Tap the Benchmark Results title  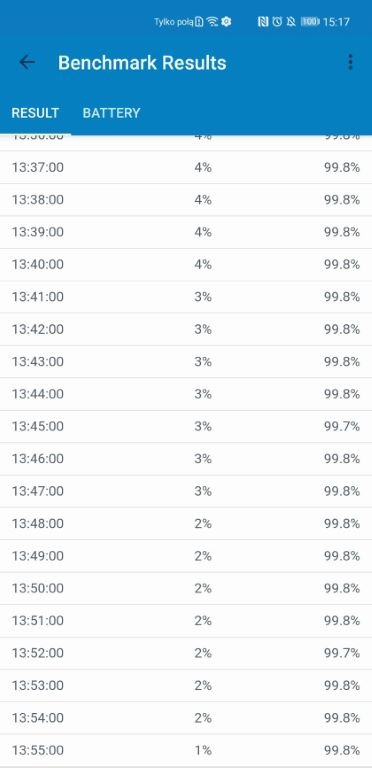coord(142,63)
